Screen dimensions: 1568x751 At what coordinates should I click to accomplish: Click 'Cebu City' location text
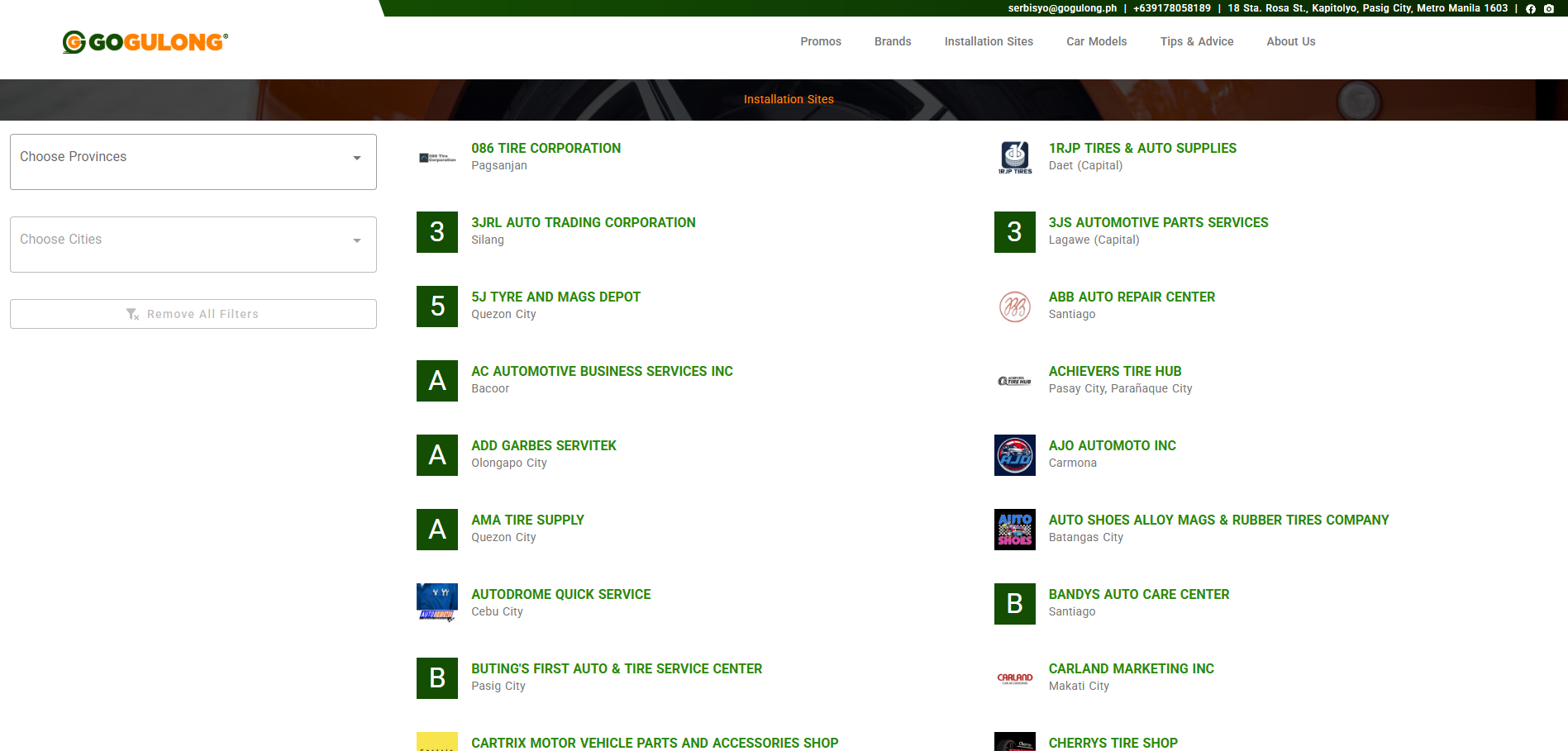[497, 611]
